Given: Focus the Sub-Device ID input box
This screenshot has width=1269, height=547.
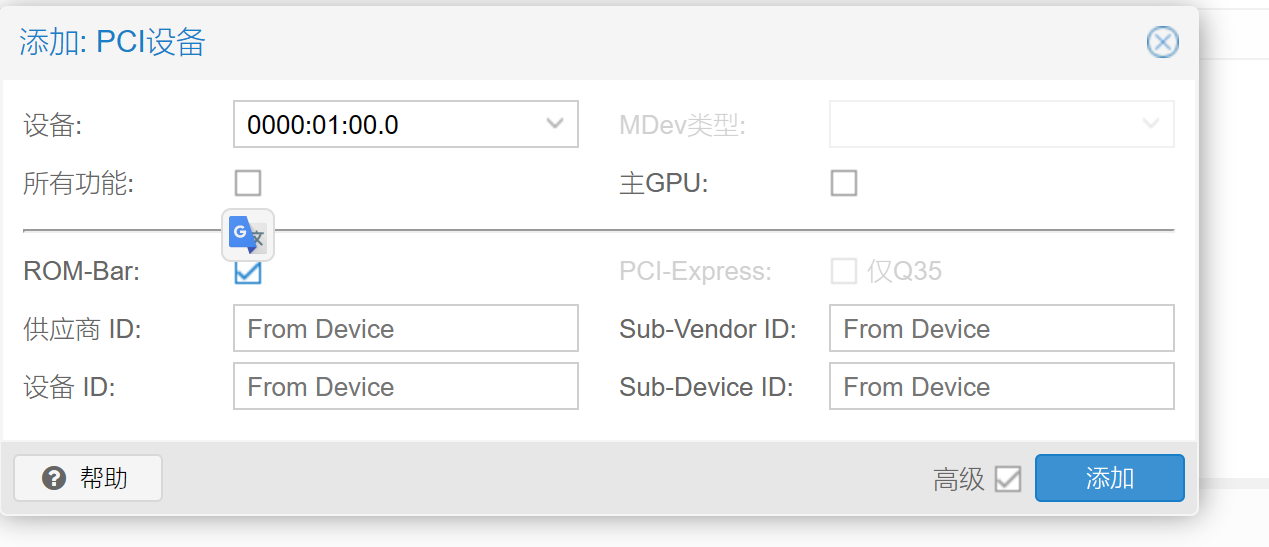Looking at the screenshot, I should tap(1001, 387).
